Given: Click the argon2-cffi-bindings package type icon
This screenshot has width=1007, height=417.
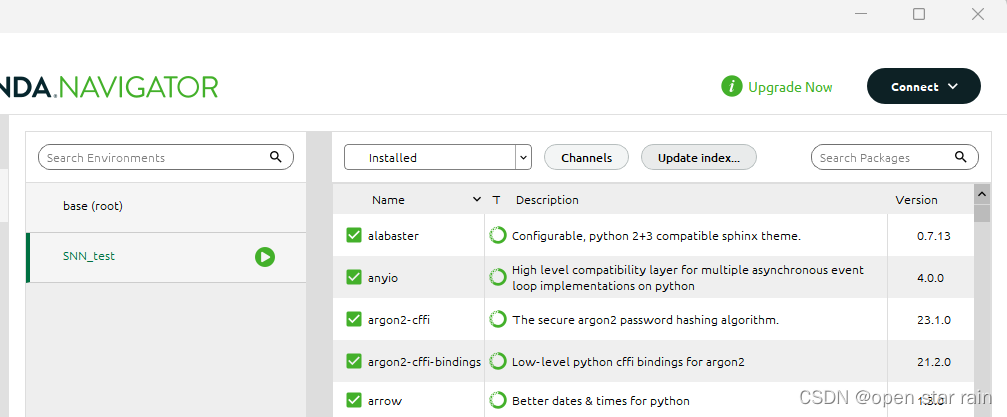Looking at the screenshot, I should tap(498, 361).
